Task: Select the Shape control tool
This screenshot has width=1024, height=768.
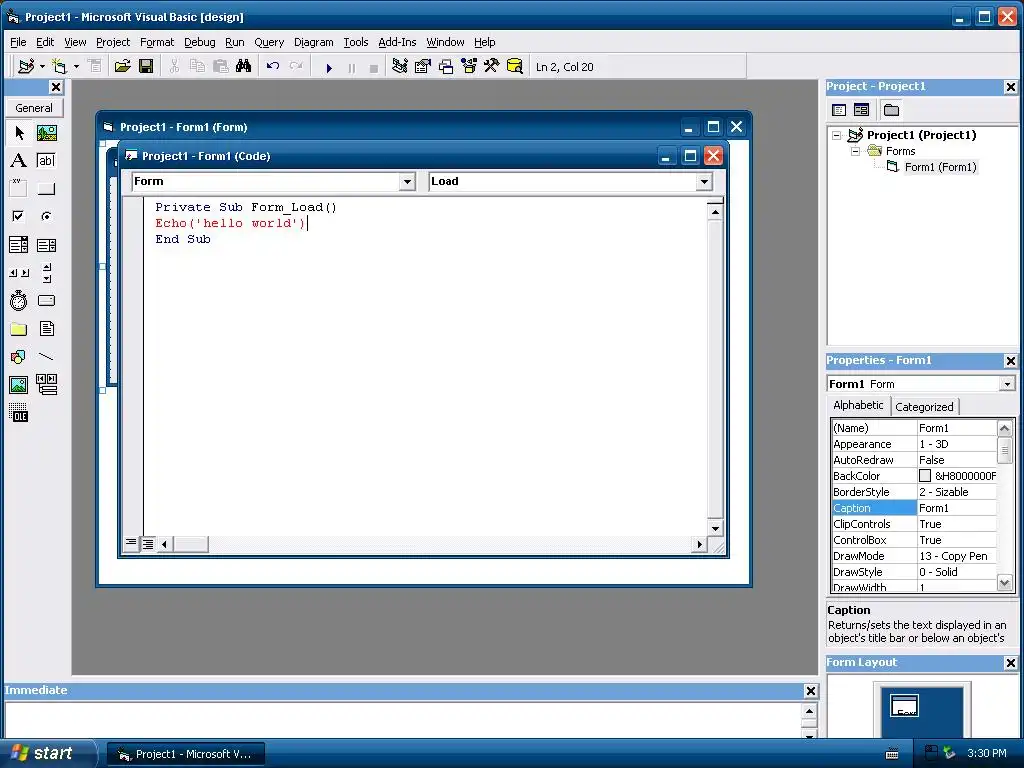Action: [x=19, y=357]
